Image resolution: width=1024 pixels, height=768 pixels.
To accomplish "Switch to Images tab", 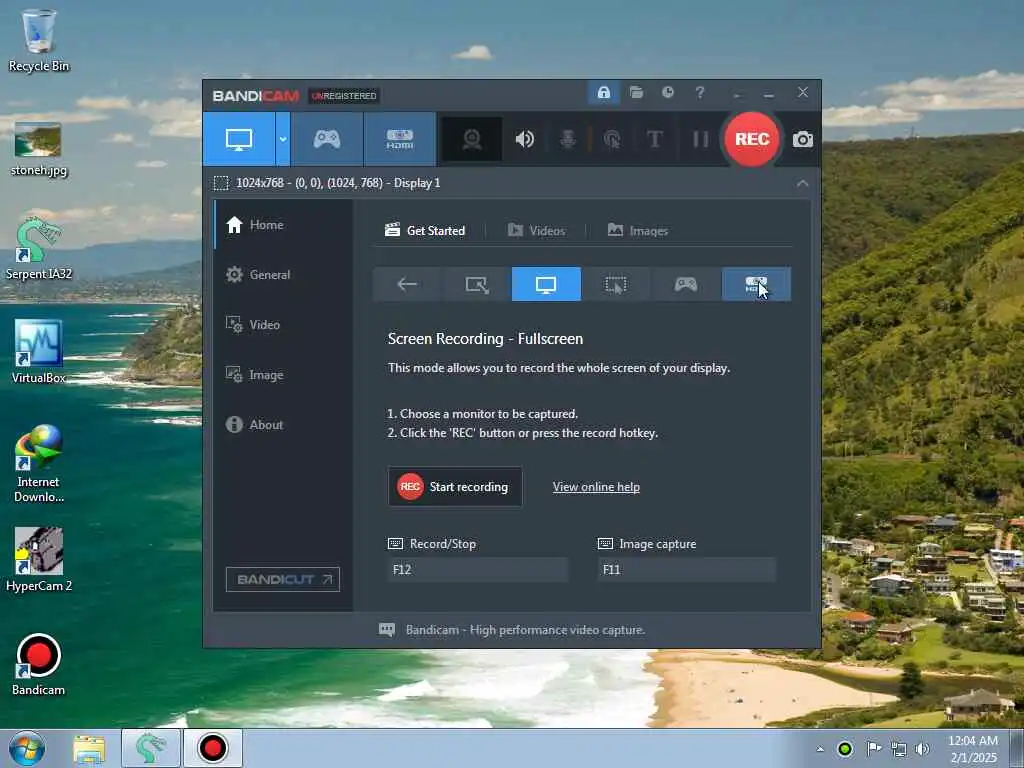I will [x=637, y=231].
